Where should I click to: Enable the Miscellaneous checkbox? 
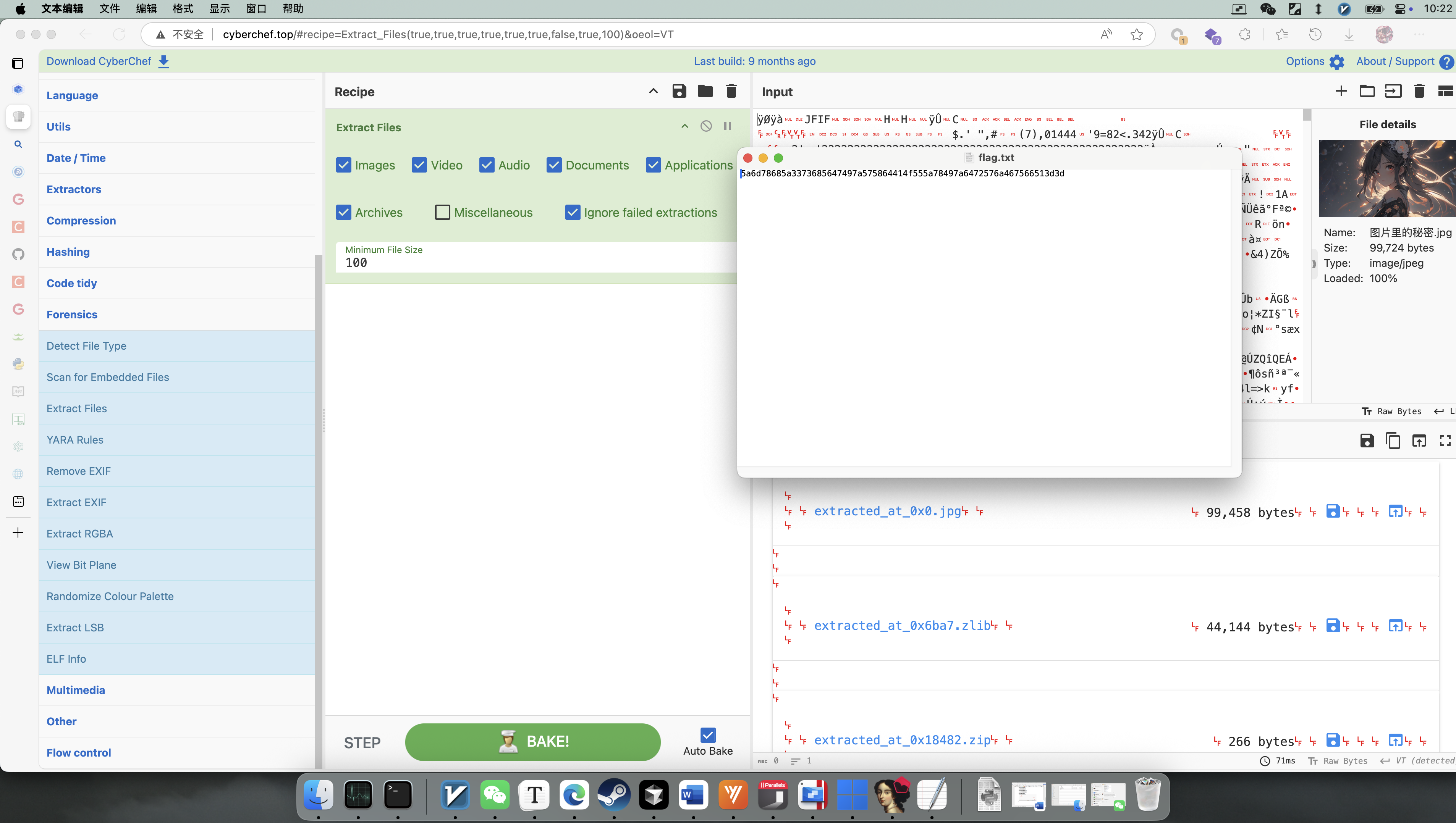pos(443,213)
